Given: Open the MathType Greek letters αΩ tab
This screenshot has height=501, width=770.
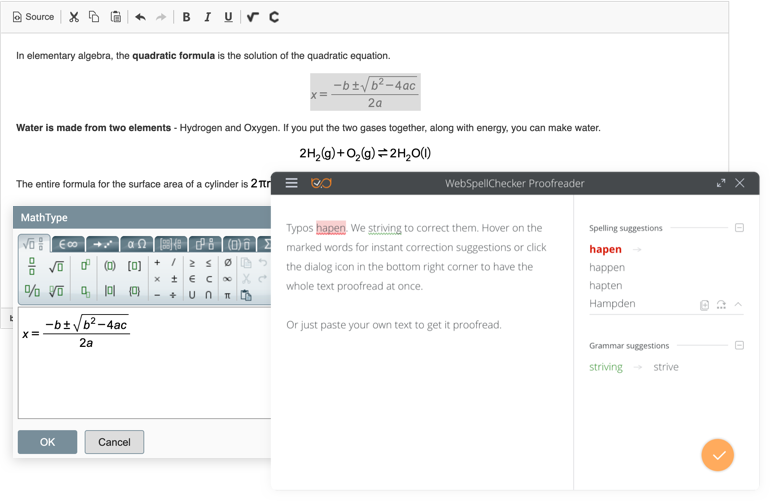Looking at the screenshot, I should click(136, 244).
